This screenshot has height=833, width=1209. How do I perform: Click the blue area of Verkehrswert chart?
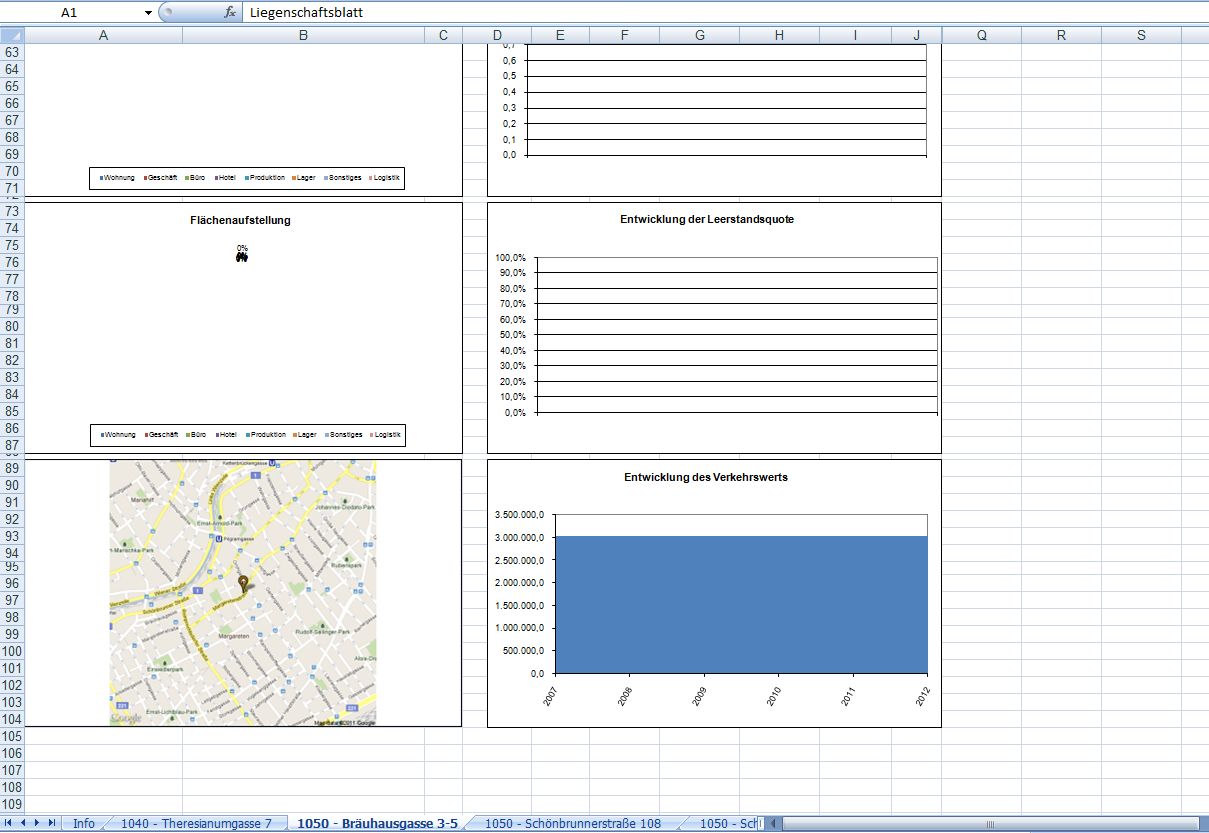coord(741,604)
